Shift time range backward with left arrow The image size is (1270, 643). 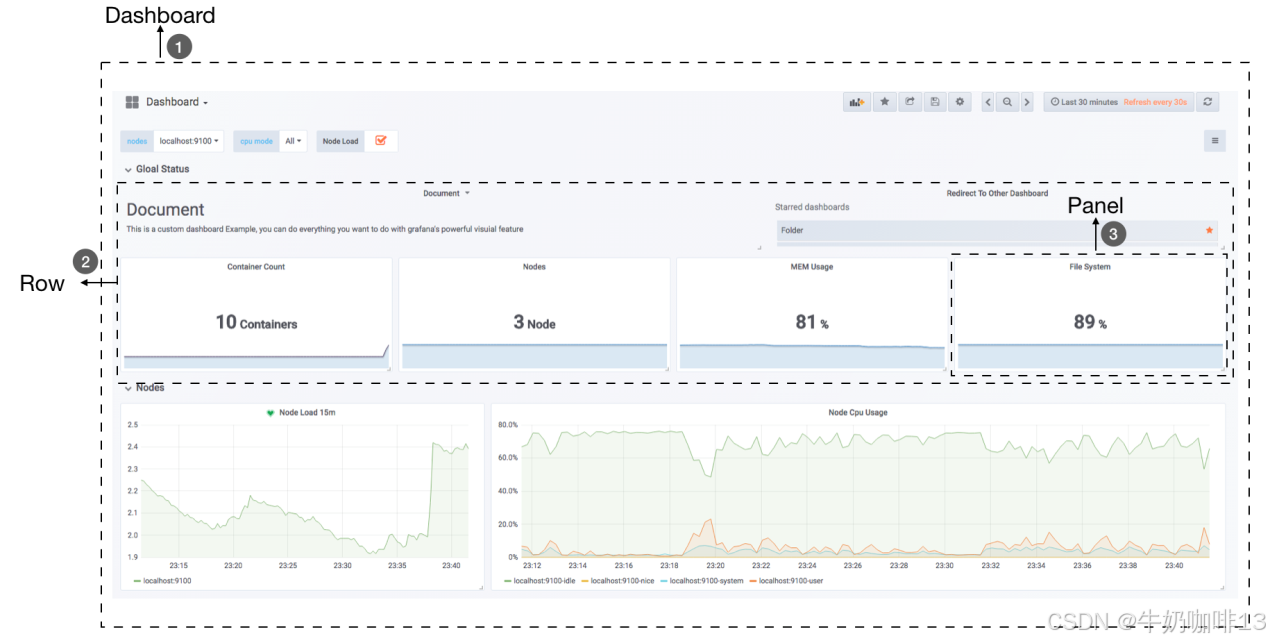tap(988, 102)
